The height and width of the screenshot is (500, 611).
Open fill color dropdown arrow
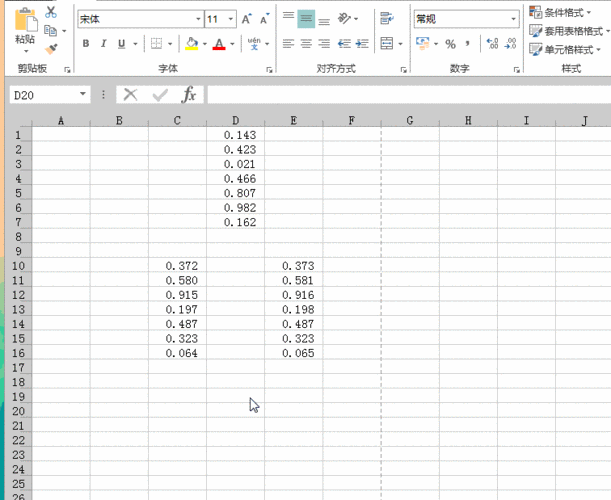(205, 44)
